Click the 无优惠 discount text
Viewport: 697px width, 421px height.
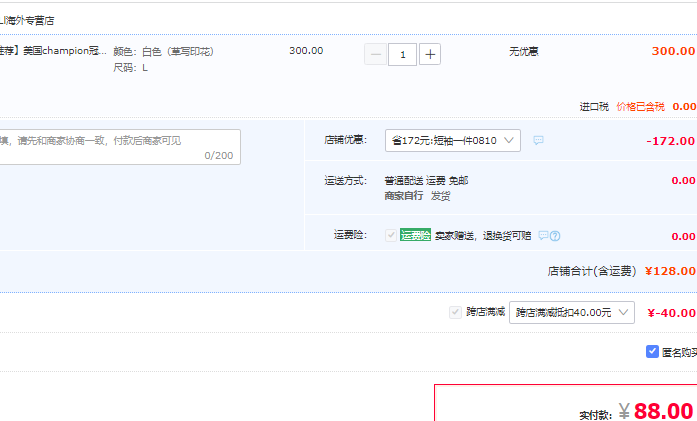(524, 52)
